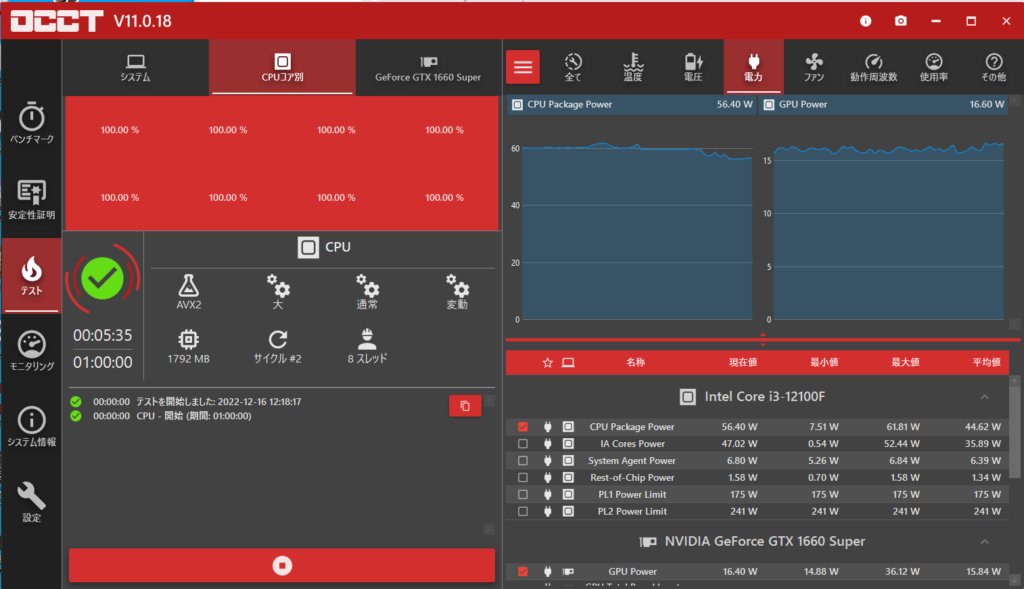Viewport: 1024px width, 589px height.
Task: Click the star favorites column header
Action: pos(547,362)
